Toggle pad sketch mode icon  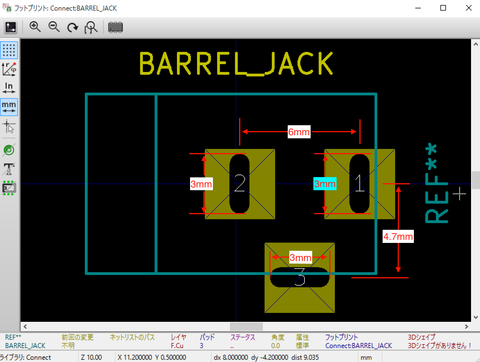pyautogui.click(x=9, y=150)
